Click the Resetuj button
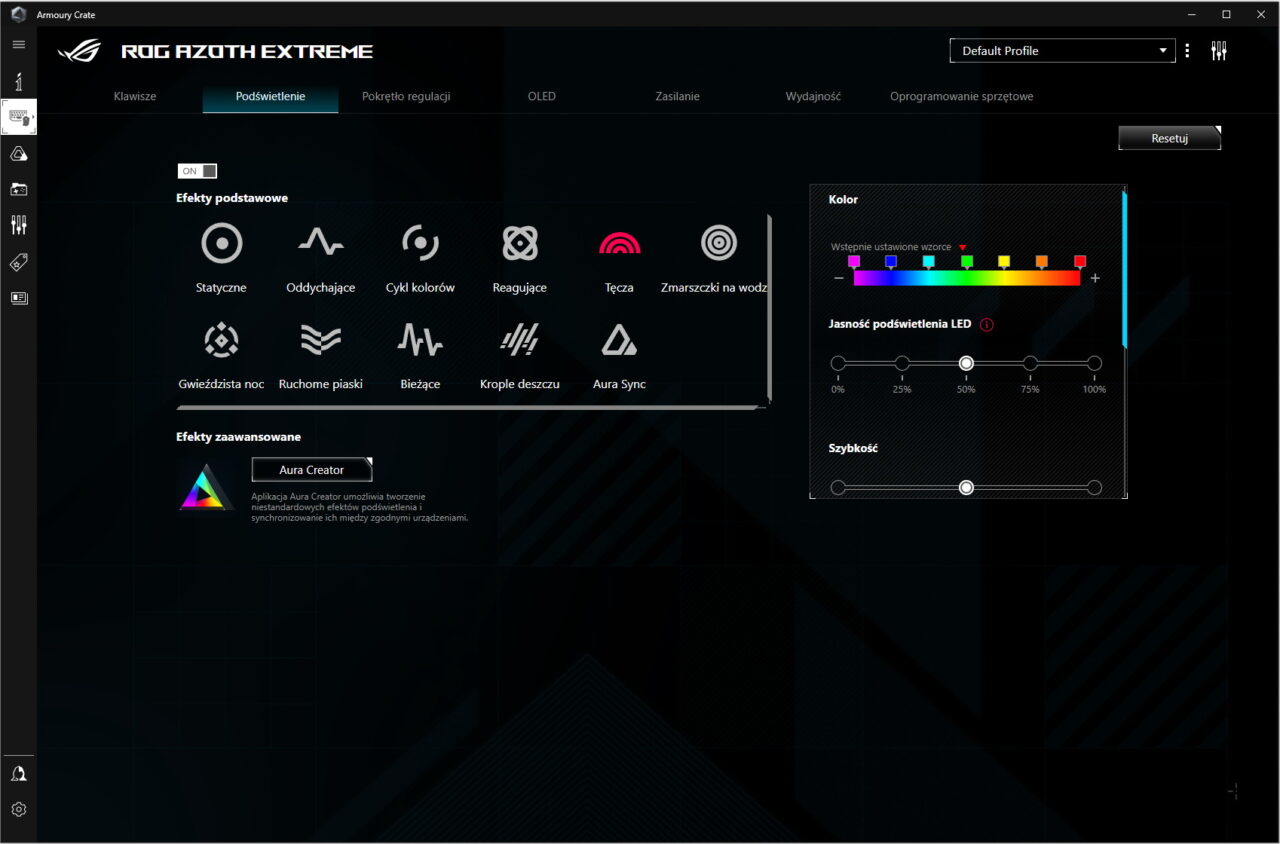1280x844 pixels. [1169, 138]
